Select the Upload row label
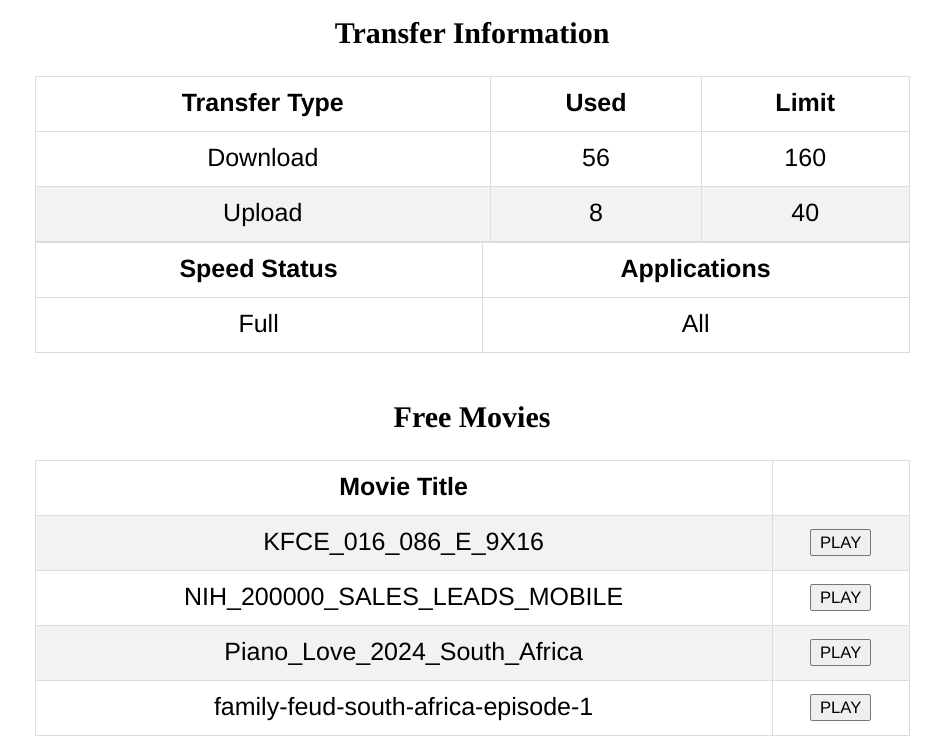 262,213
